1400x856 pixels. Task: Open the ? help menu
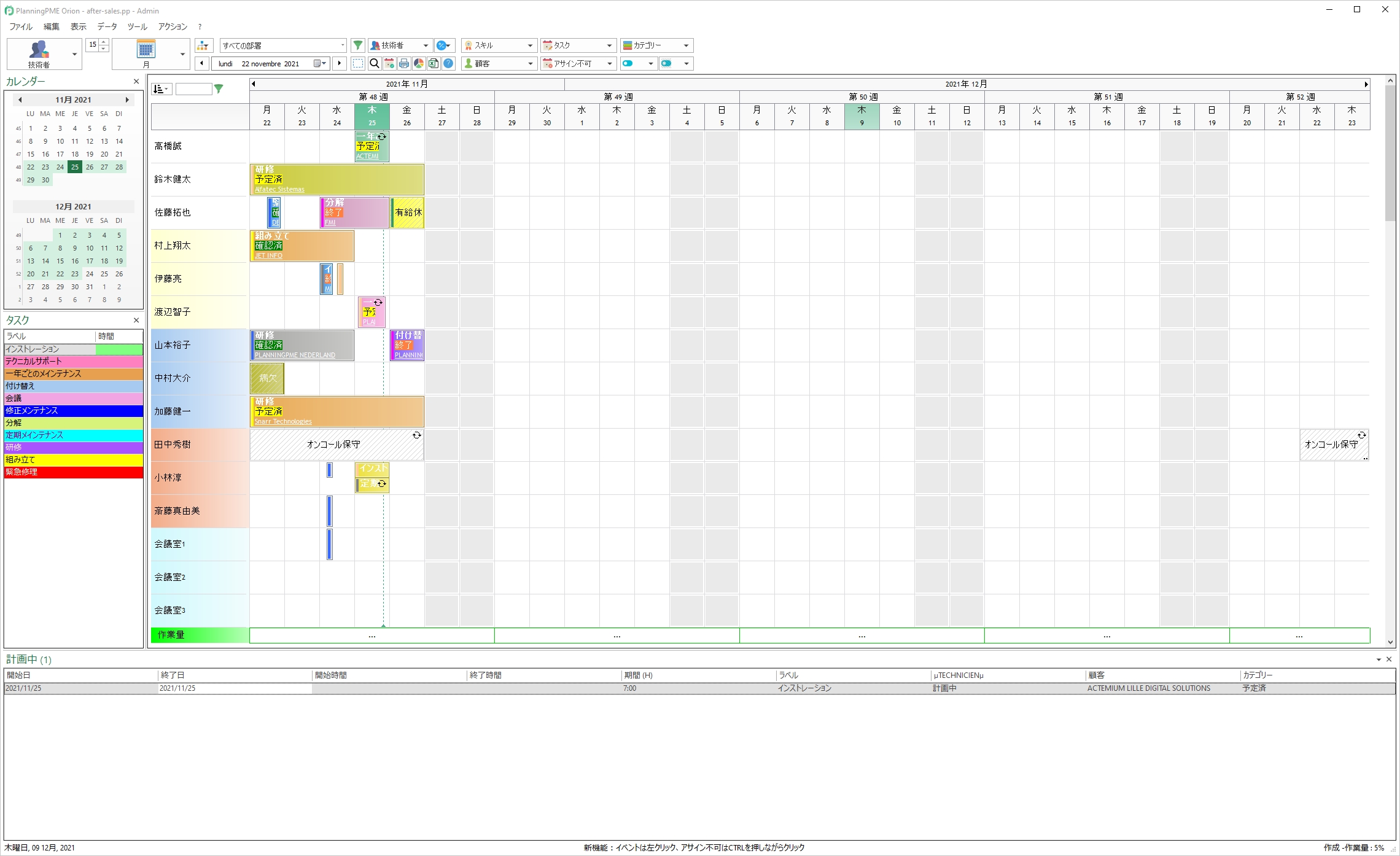tap(200, 26)
